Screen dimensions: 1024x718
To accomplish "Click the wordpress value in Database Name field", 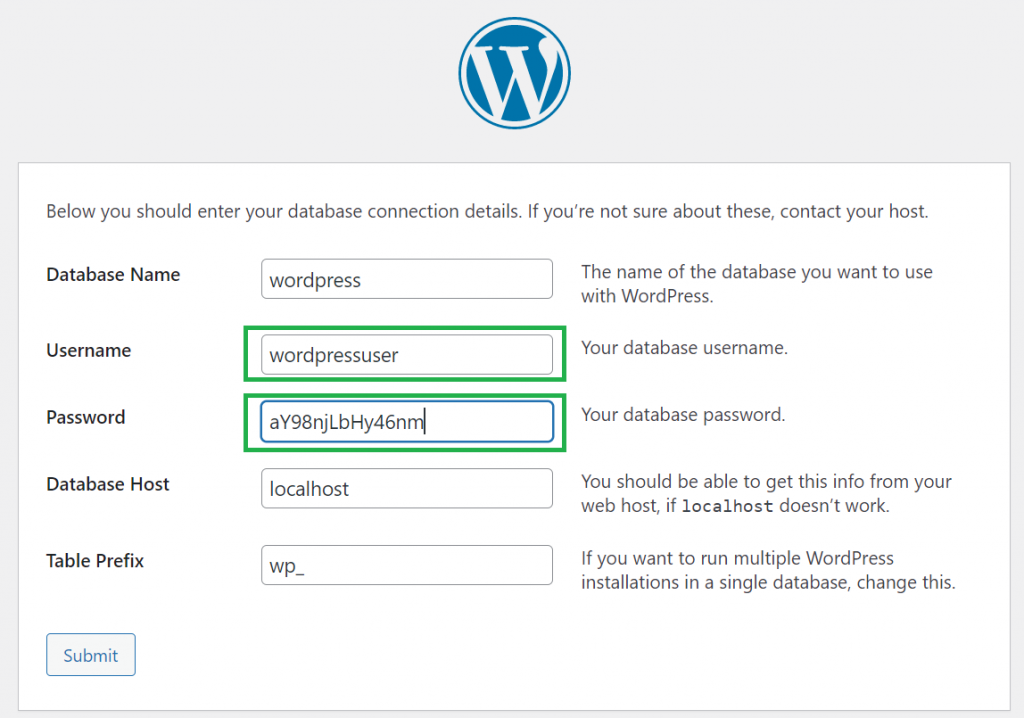I will [315, 280].
